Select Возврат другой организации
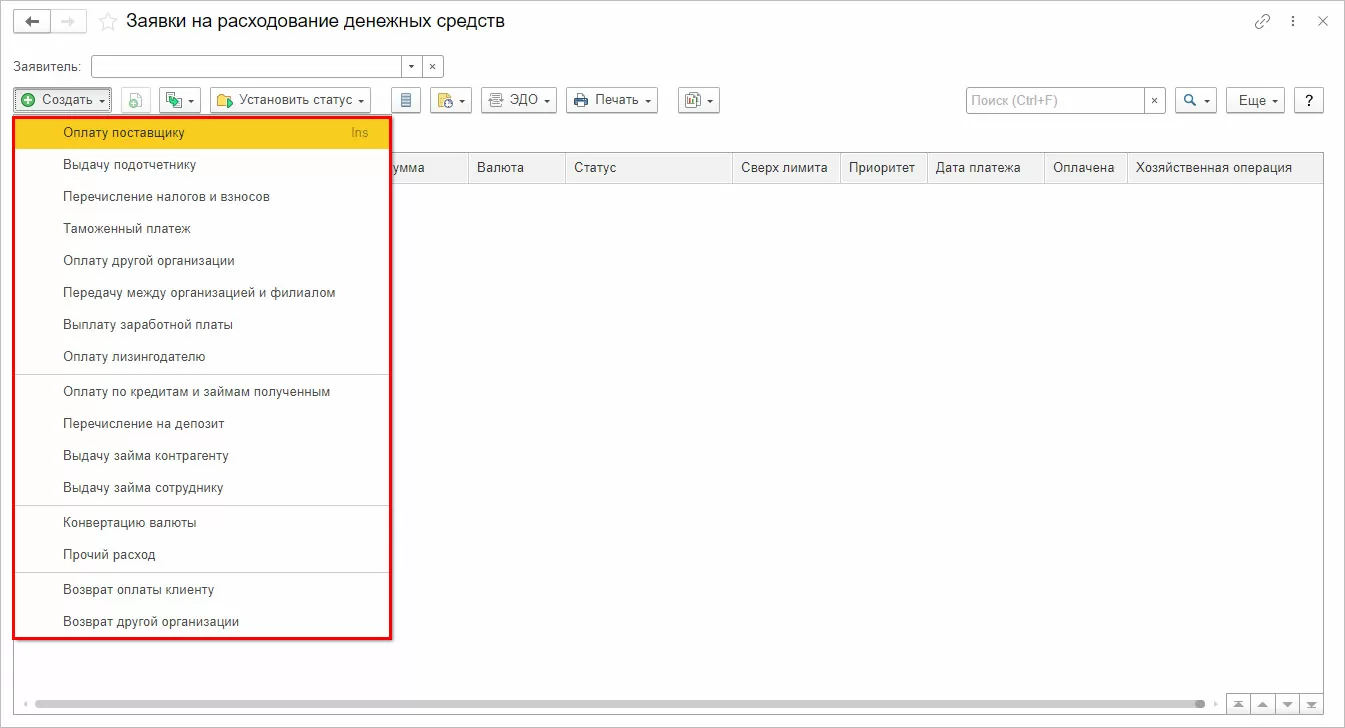This screenshot has width=1345, height=728. click(x=202, y=621)
